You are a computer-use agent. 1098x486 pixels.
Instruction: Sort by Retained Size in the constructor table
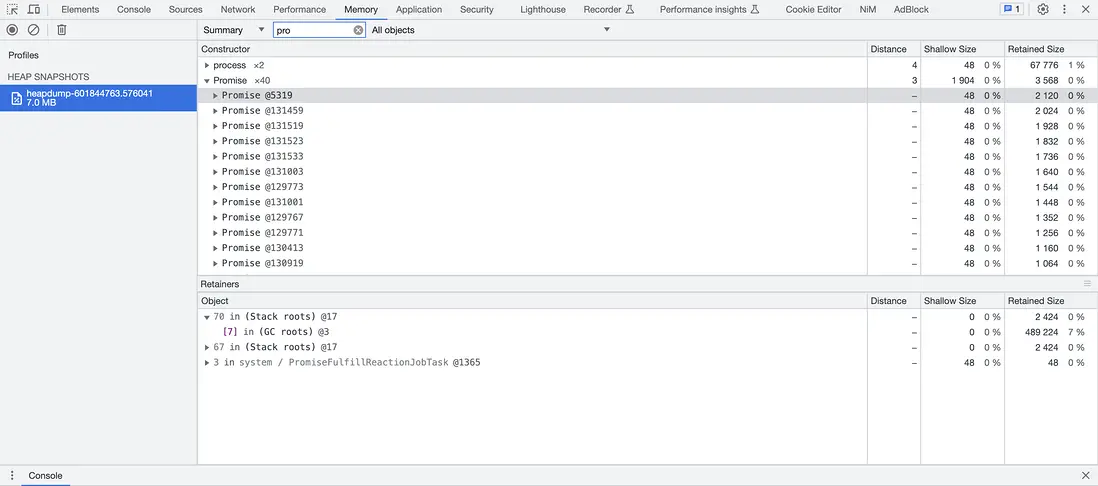(1050, 49)
